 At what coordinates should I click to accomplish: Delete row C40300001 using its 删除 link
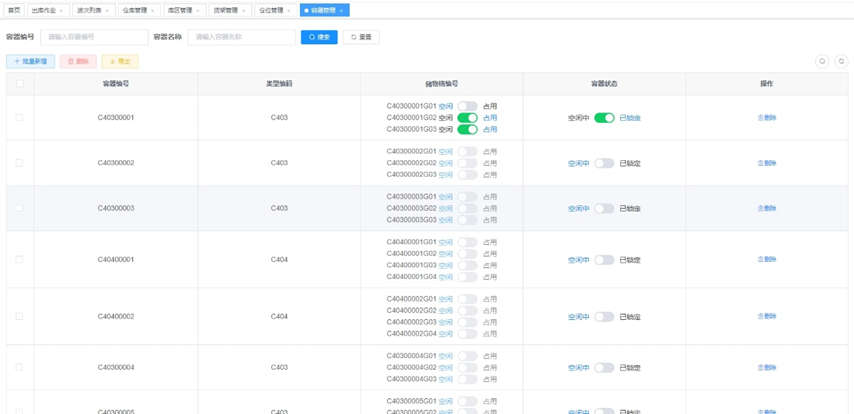(766, 118)
